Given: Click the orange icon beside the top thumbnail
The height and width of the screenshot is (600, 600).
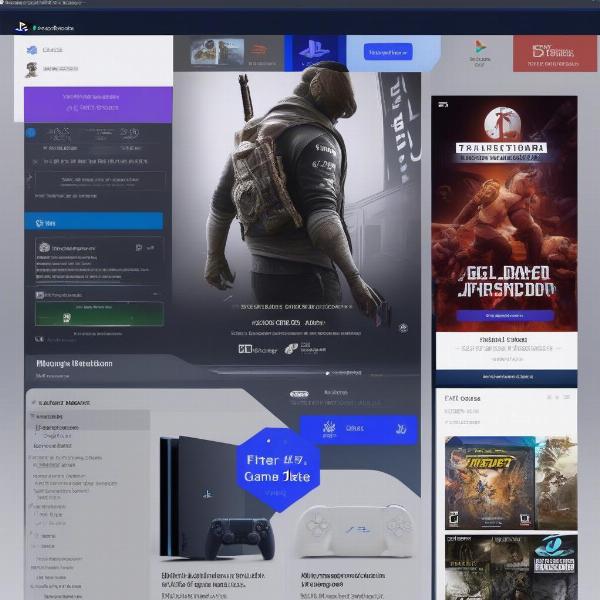Looking at the screenshot, I should pos(259,50).
